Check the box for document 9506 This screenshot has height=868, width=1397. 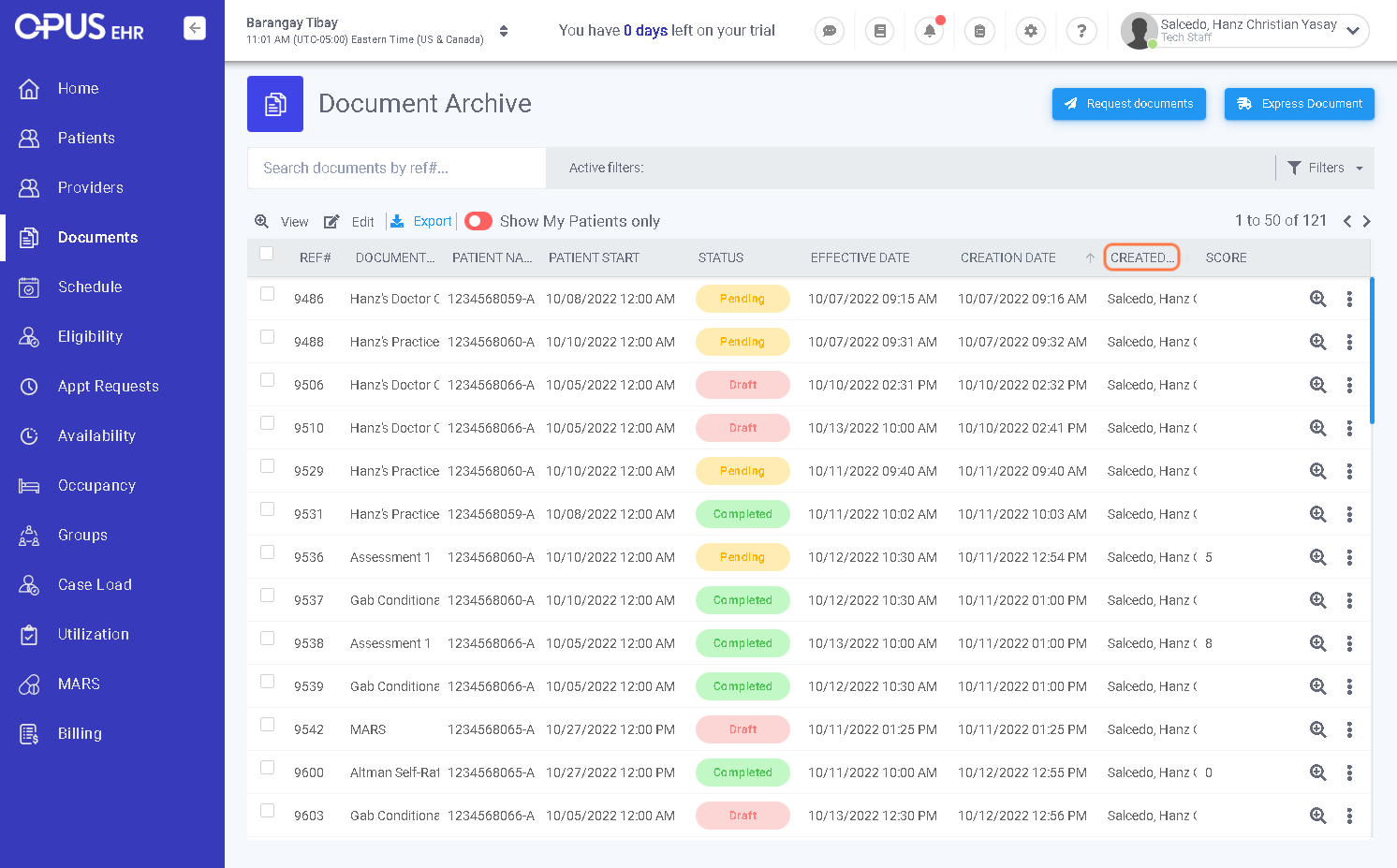point(268,380)
